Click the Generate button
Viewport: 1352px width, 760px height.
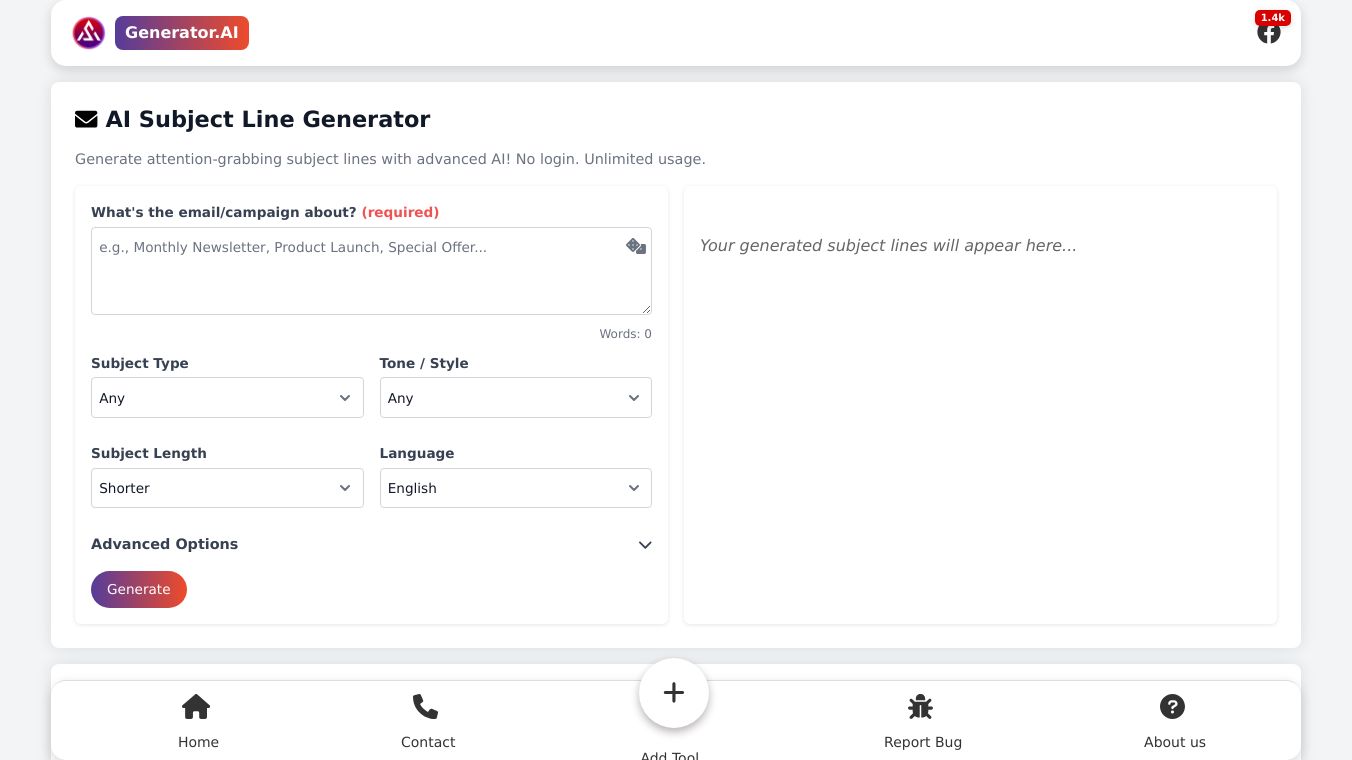tap(139, 589)
